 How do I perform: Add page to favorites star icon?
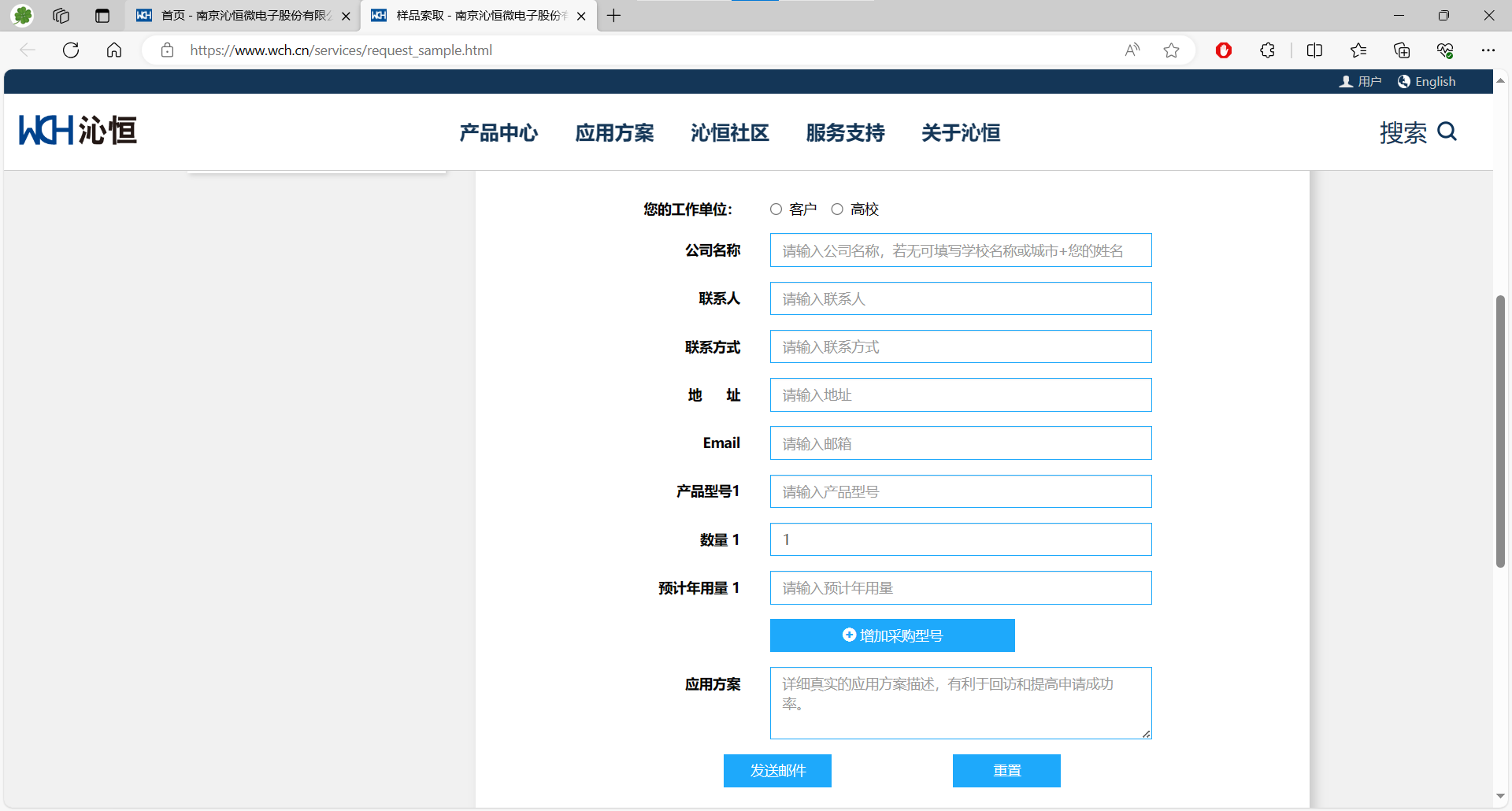pos(1171,50)
